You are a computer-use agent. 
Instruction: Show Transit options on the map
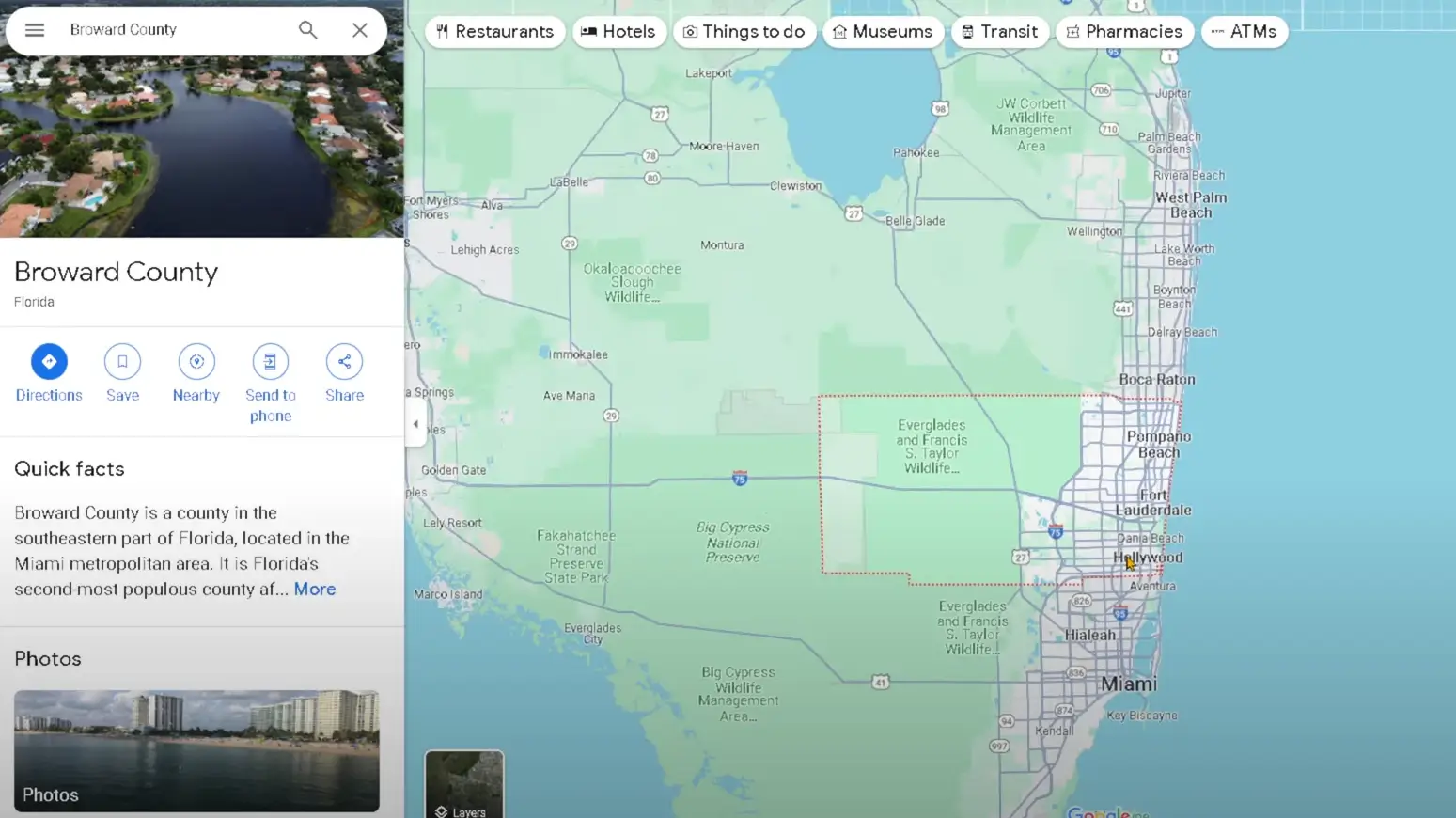pyautogui.click(x=999, y=31)
